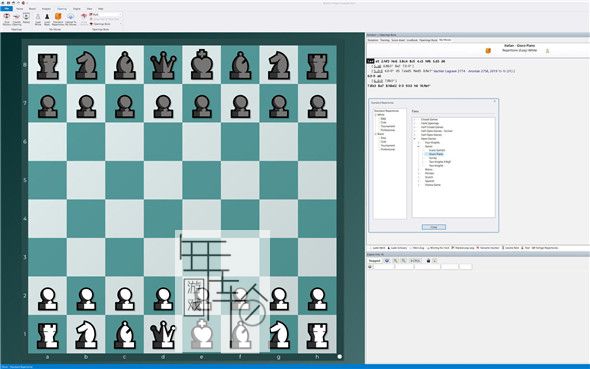Select the white pawn on a2
The height and width of the screenshot is (369, 590).
[48, 299]
